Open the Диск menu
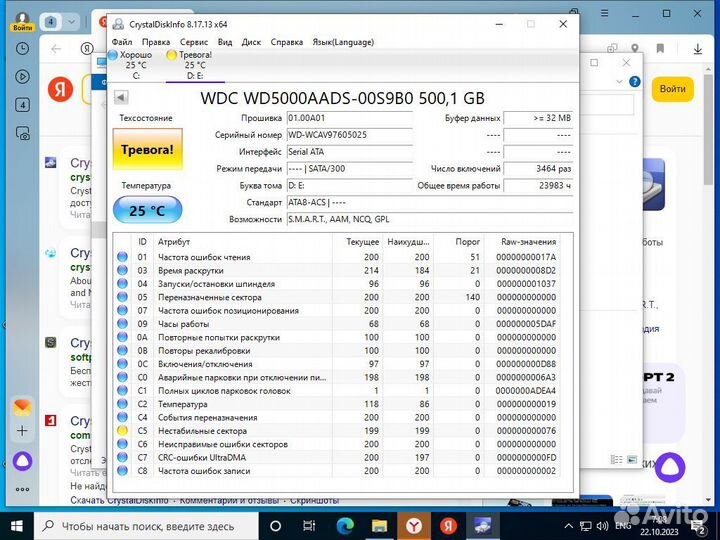Viewport: 720px width, 540px height. point(251,42)
